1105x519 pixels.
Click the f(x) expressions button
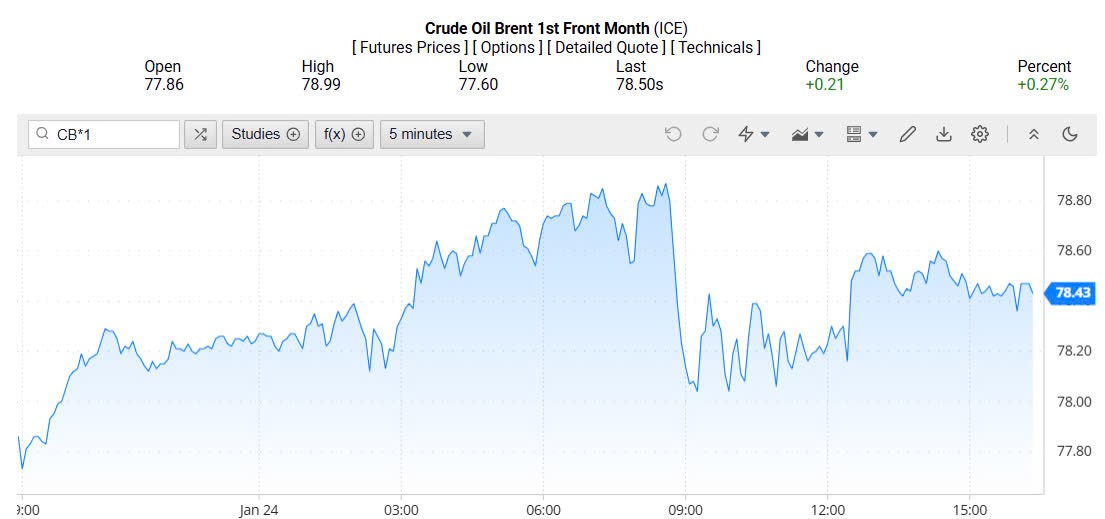pos(343,134)
